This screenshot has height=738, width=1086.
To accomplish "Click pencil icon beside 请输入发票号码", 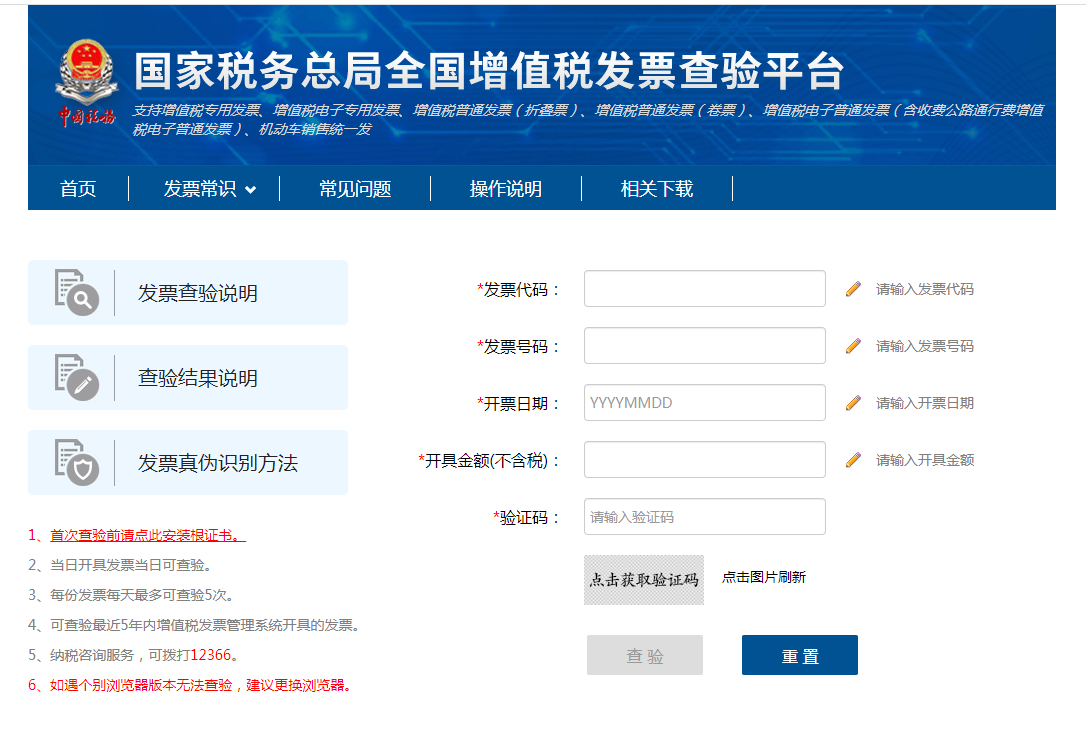I will [853, 345].
